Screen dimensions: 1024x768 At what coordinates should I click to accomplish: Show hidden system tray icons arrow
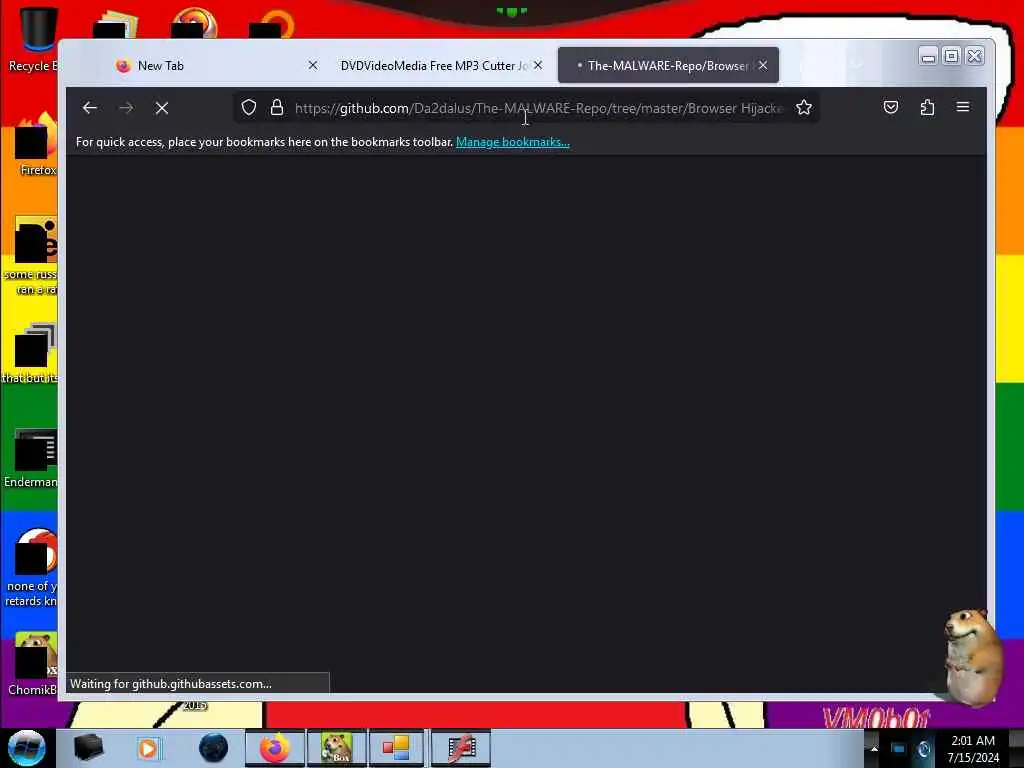click(874, 748)
